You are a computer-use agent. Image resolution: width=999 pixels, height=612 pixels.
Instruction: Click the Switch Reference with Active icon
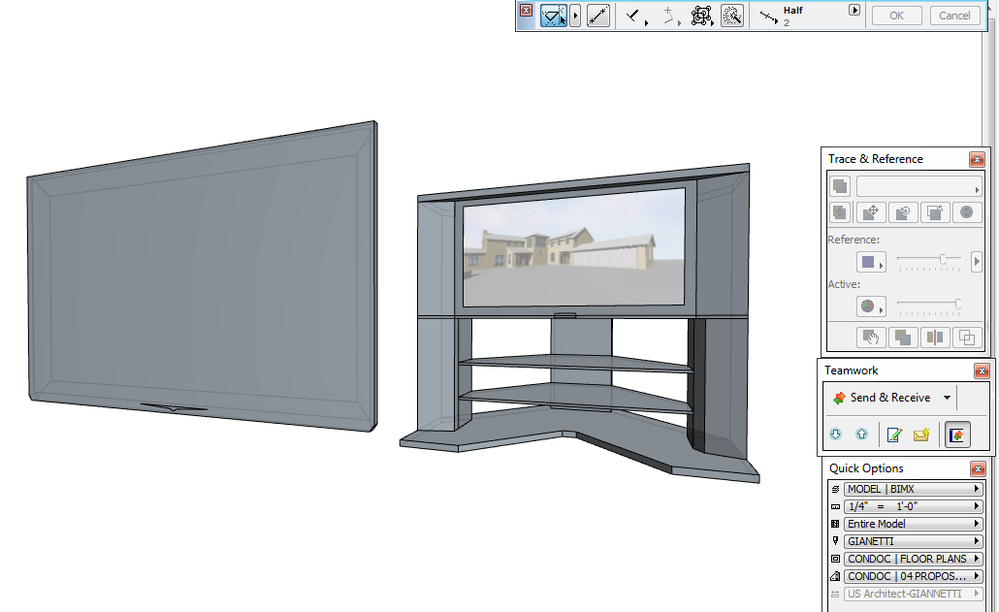click(840, 213)
